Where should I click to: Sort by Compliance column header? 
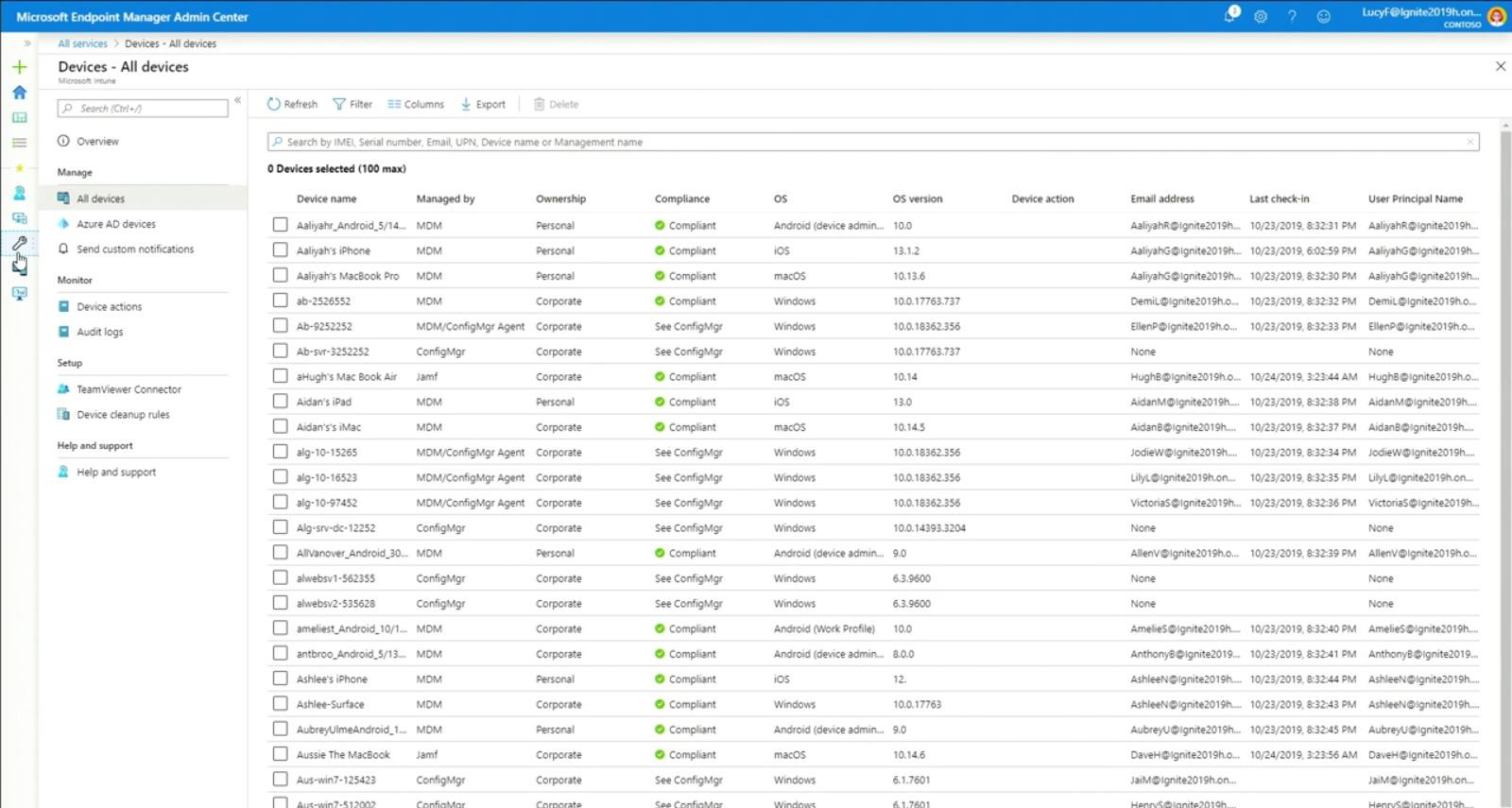(x=681, y=198)
